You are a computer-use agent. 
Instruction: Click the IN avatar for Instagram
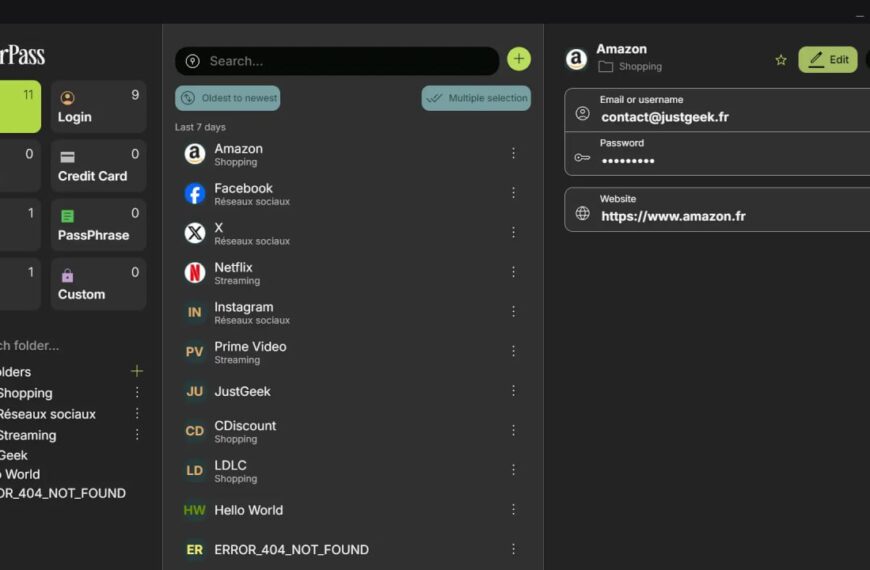point(195,312)
